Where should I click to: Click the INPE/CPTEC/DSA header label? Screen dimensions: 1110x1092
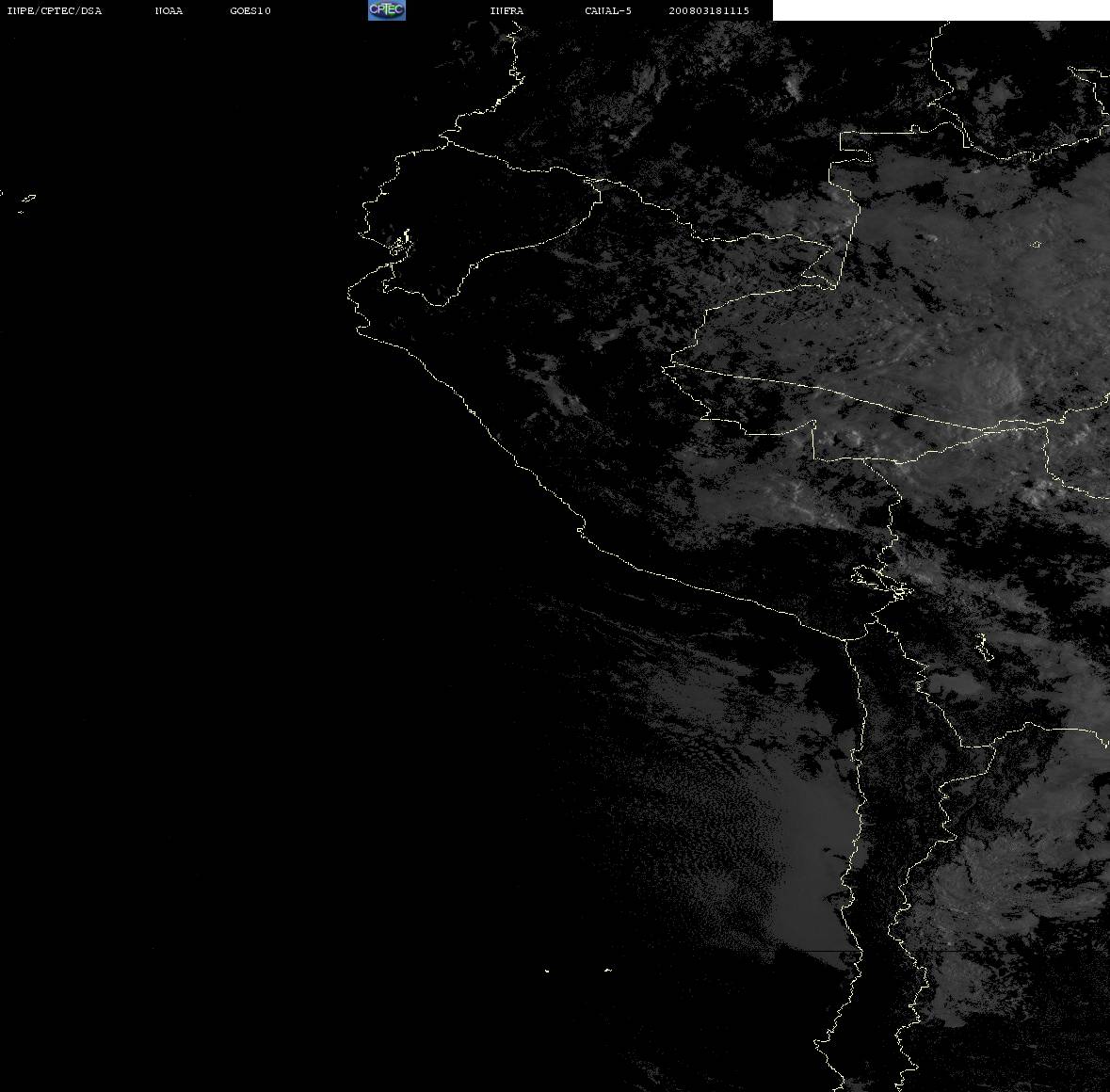click(x=55, y=10)
